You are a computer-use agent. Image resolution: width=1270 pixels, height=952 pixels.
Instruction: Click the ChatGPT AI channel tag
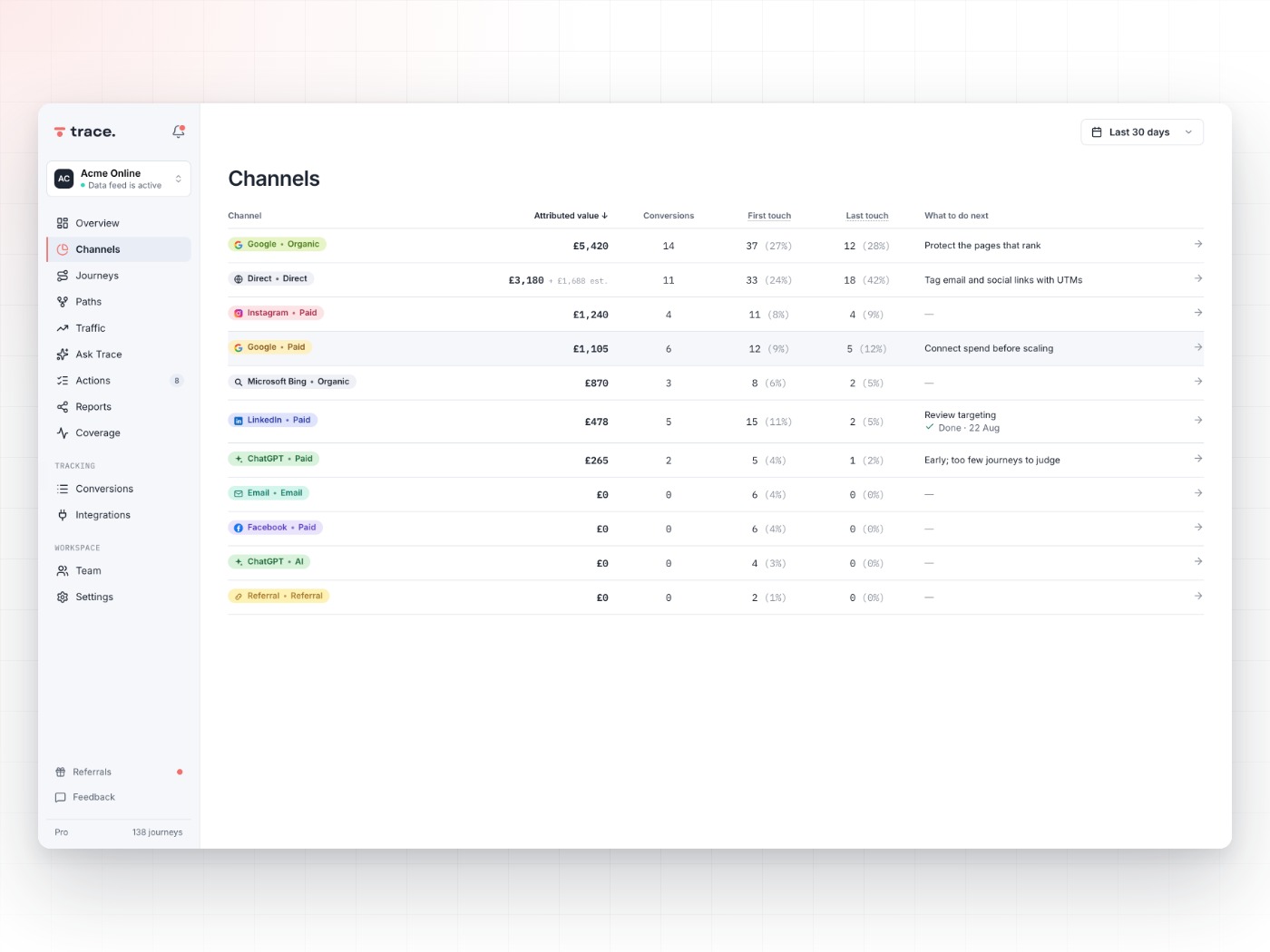[269, 562]
